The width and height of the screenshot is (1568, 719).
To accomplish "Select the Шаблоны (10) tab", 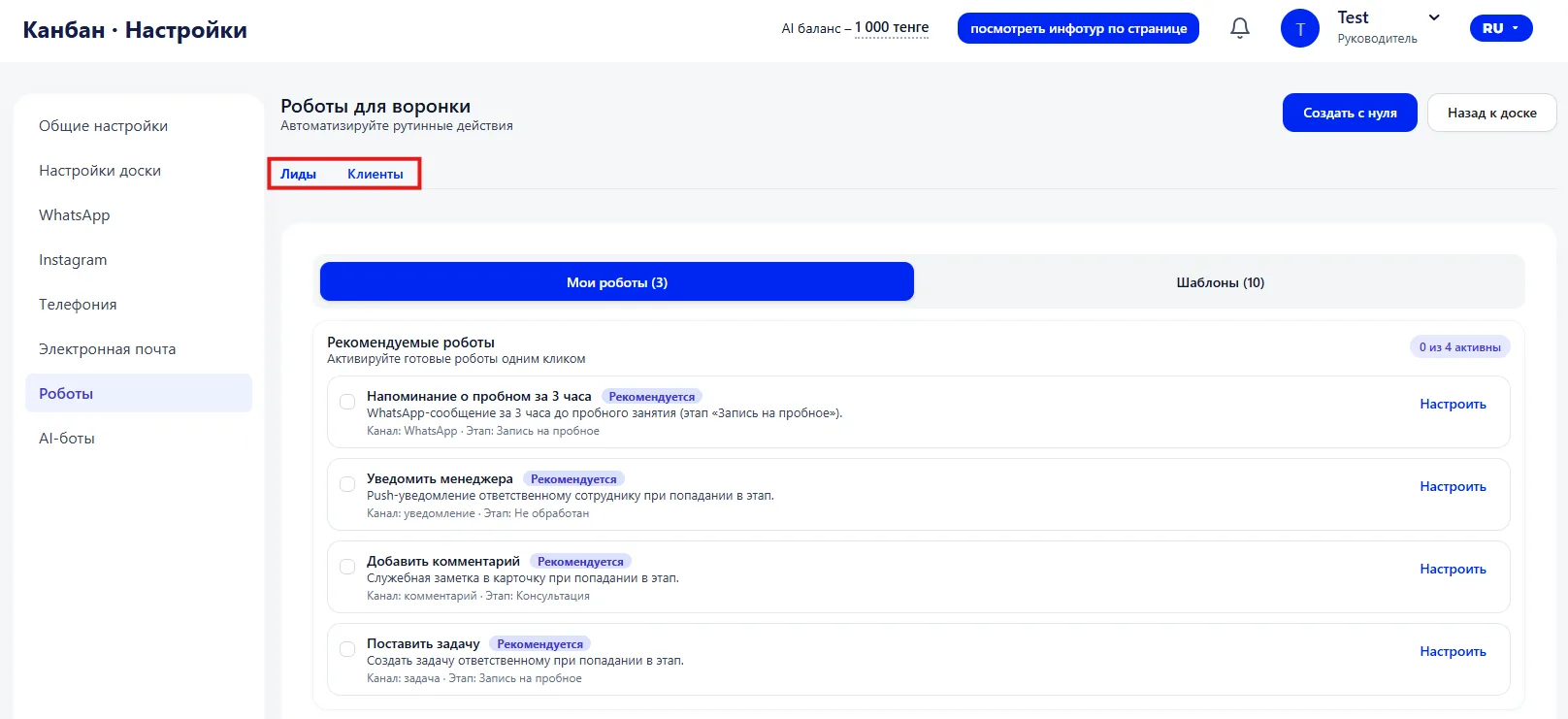I will (1220, 281).
